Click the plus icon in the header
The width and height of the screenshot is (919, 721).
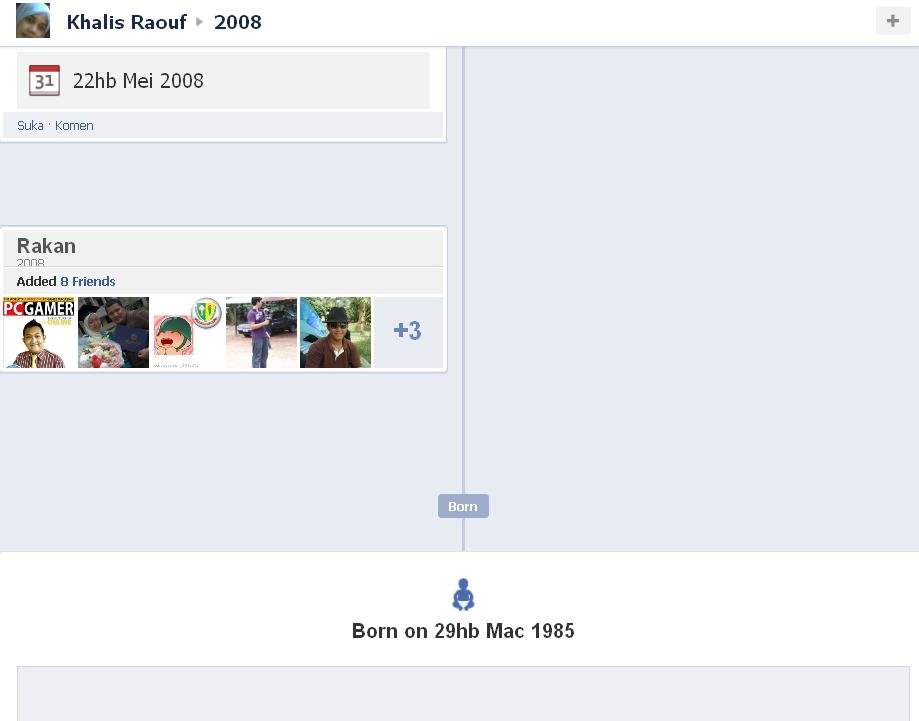point(893,21)
